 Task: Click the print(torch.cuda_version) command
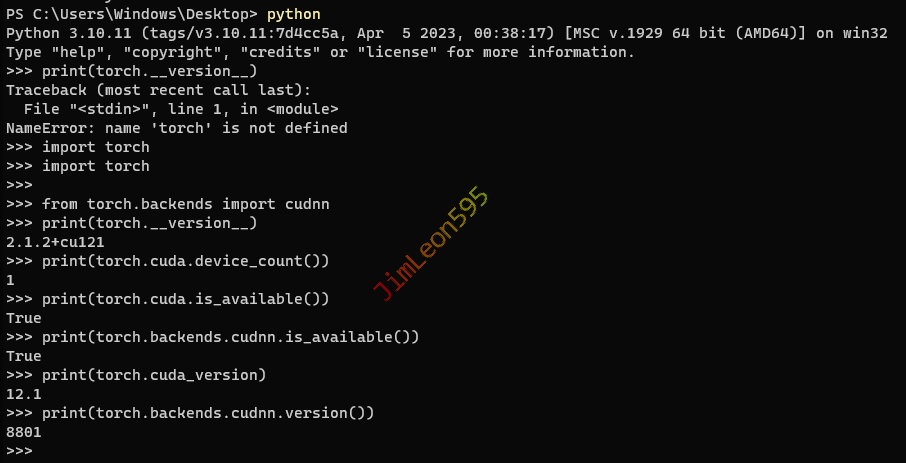pyautogui.click(x=154, y=375)
